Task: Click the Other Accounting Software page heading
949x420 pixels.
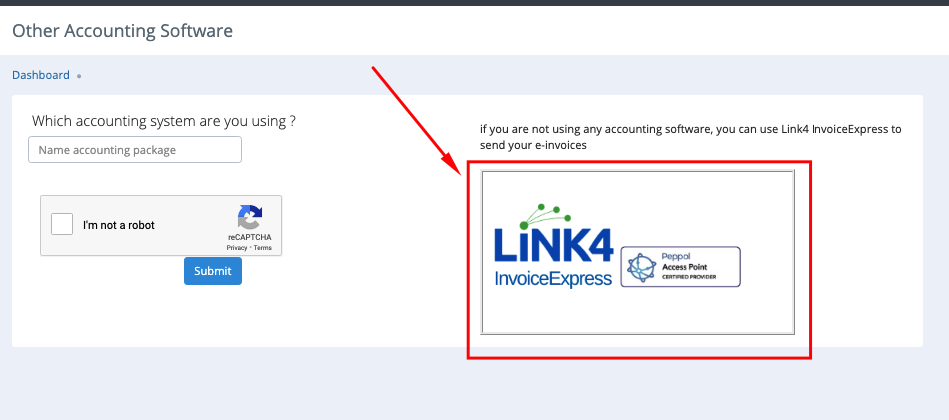Action: (x=122, y=30)
